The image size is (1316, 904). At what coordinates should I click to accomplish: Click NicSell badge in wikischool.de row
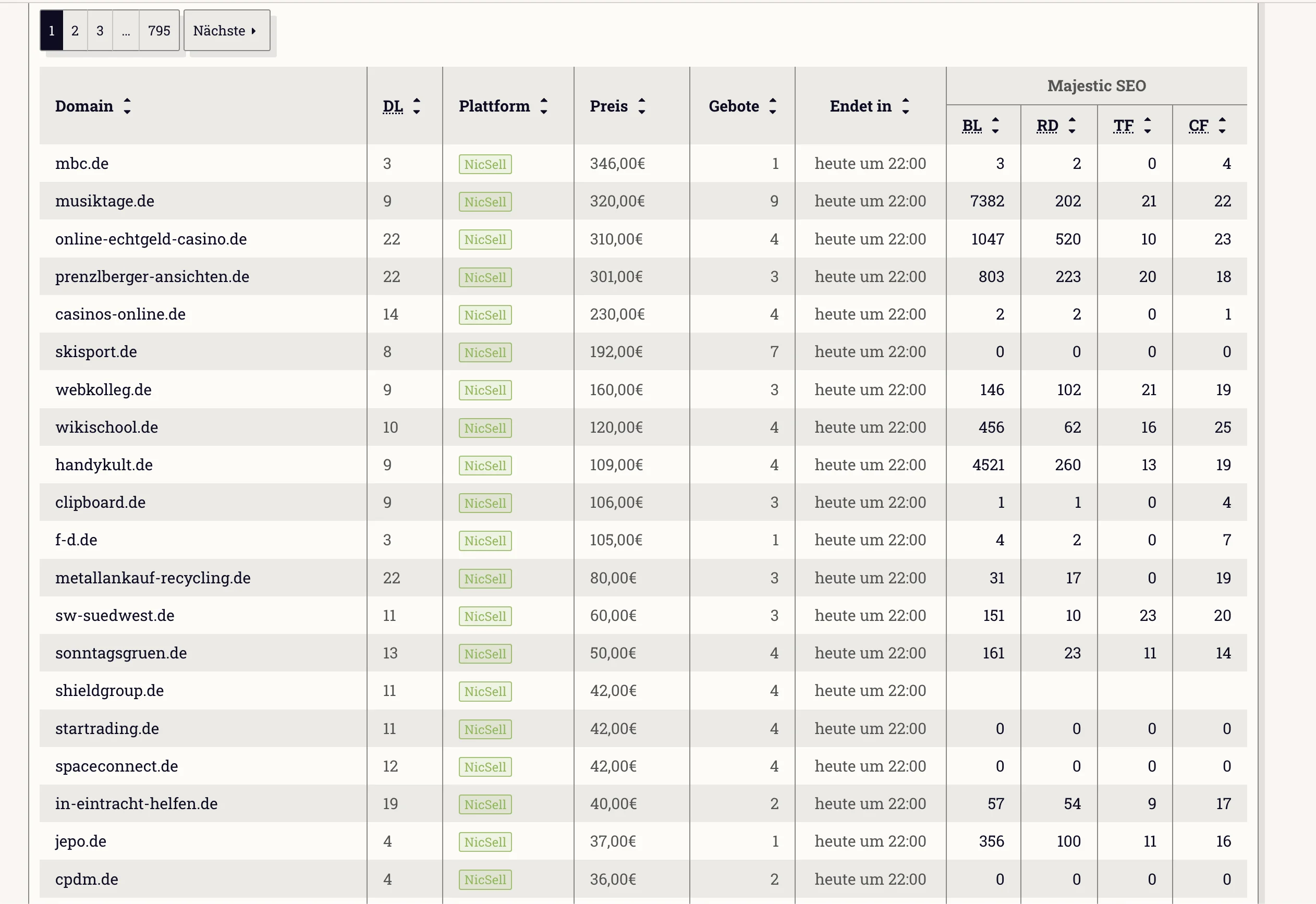click(x=485, y=427)
